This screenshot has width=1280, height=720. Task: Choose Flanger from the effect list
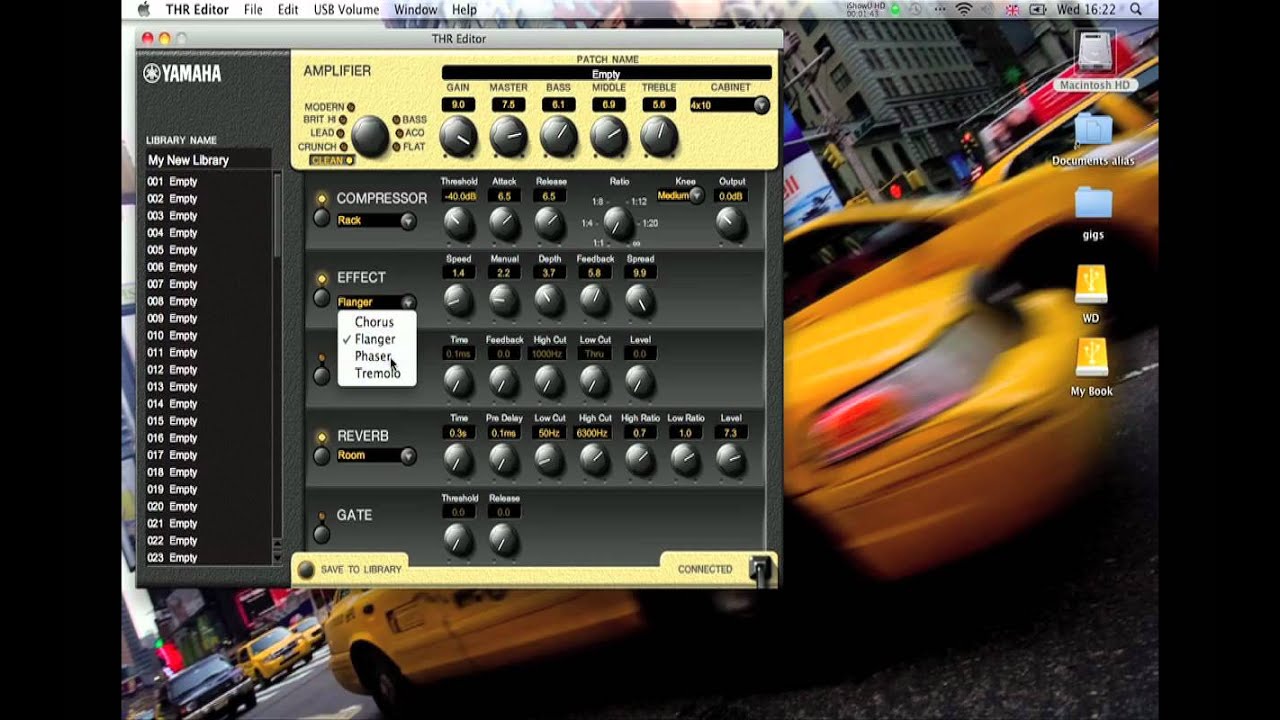pos(377,339)
